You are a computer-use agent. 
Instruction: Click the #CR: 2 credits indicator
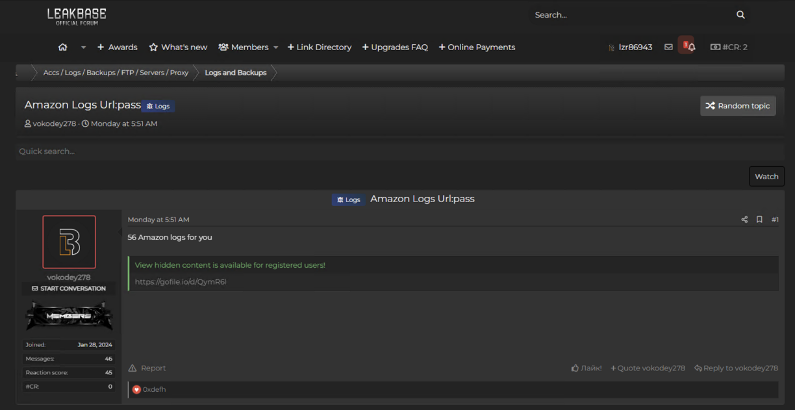(x=729, y=47)
